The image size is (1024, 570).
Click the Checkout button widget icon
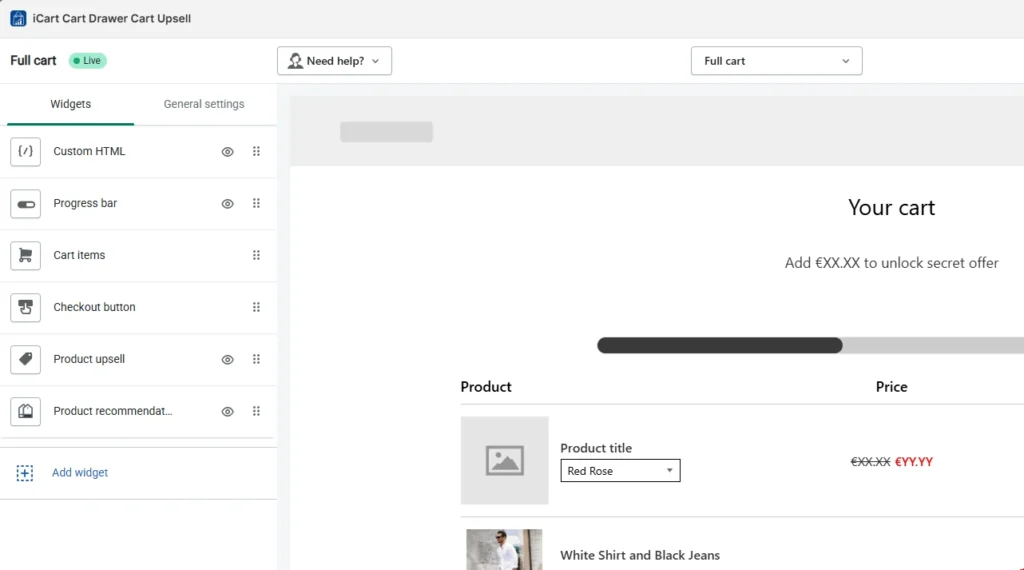pyautogui.click(x=26, y=308)
